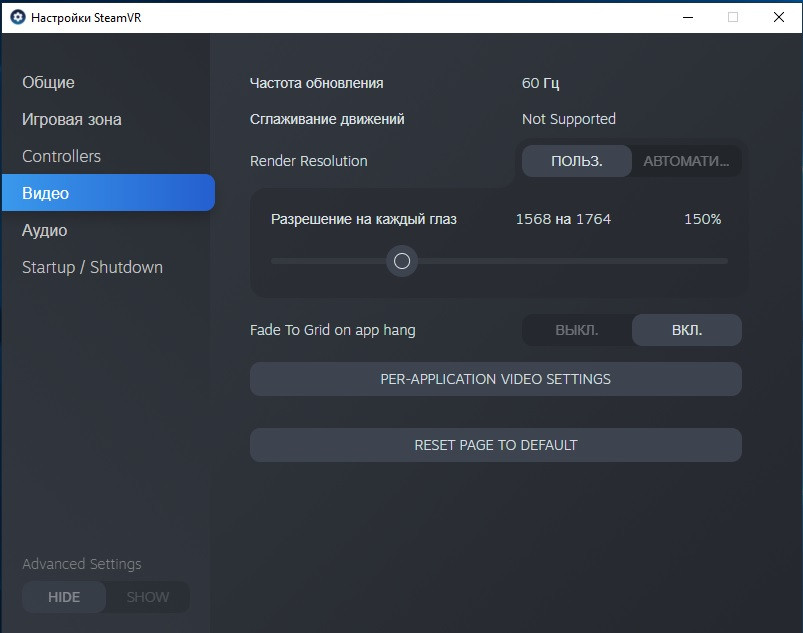This screenshot has height=633, width=803.
Task: Close the Настройки SteamVR window
Action: coord(779,17)
